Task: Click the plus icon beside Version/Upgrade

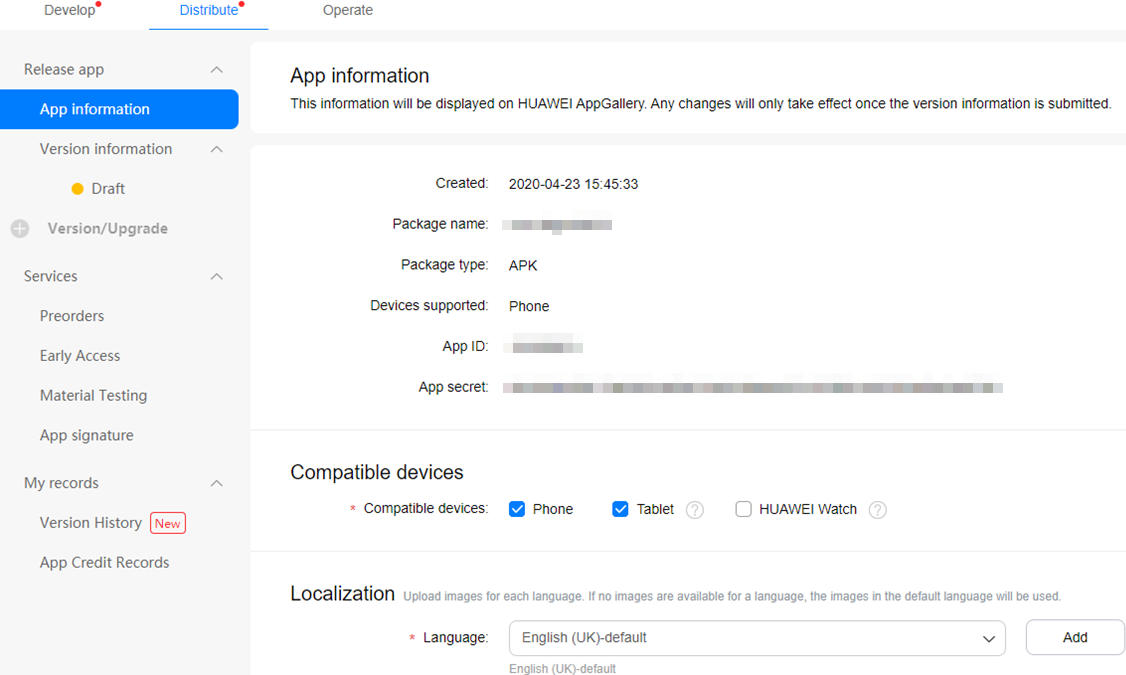Action: [20, 229]
